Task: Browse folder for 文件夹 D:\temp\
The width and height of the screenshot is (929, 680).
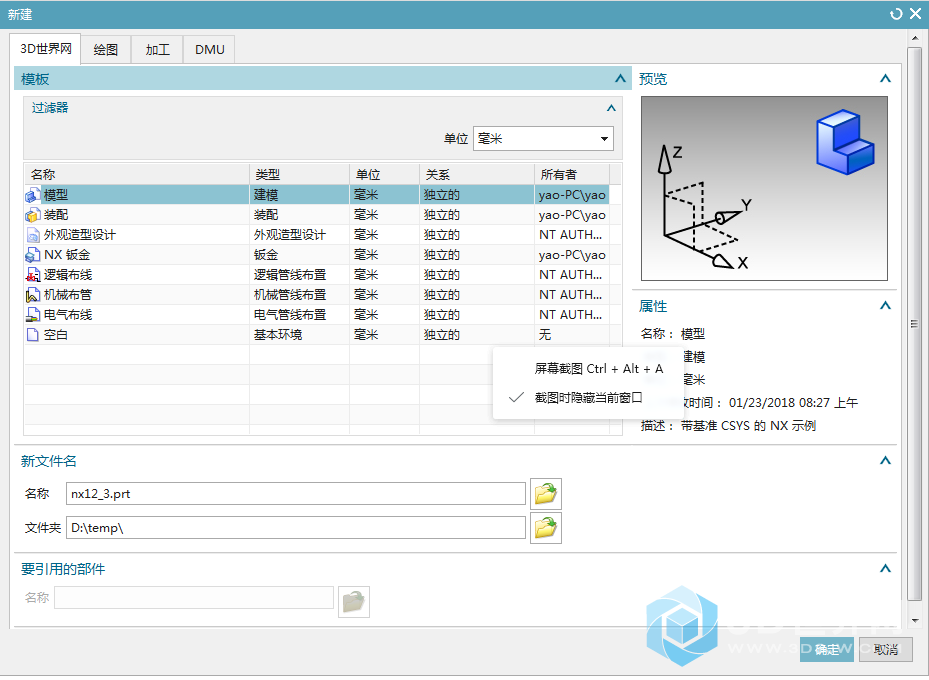Action: 546,528
